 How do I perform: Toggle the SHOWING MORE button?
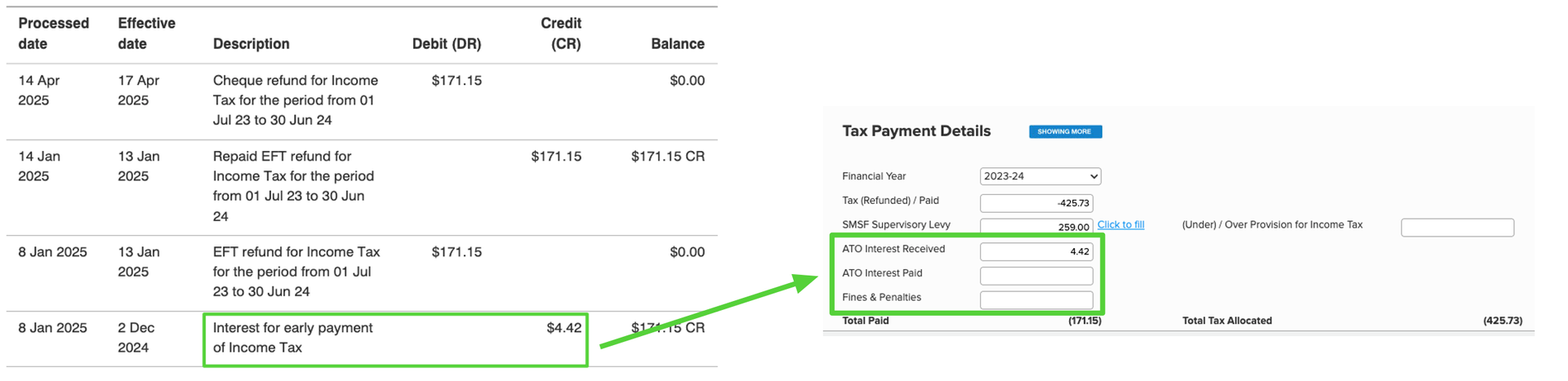[x=1065, y=131]
